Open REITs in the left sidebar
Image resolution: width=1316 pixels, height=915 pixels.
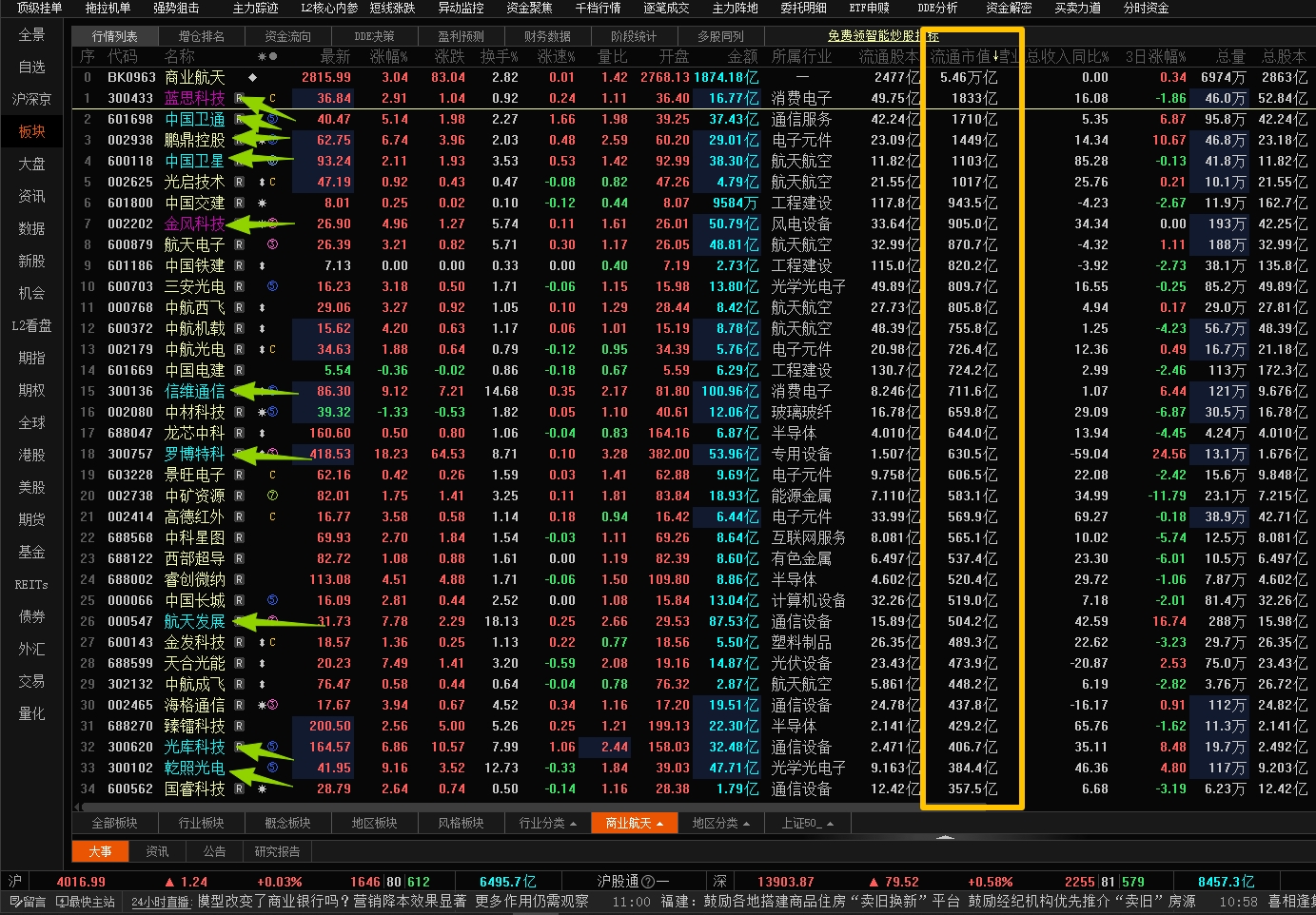click(31, 584)
